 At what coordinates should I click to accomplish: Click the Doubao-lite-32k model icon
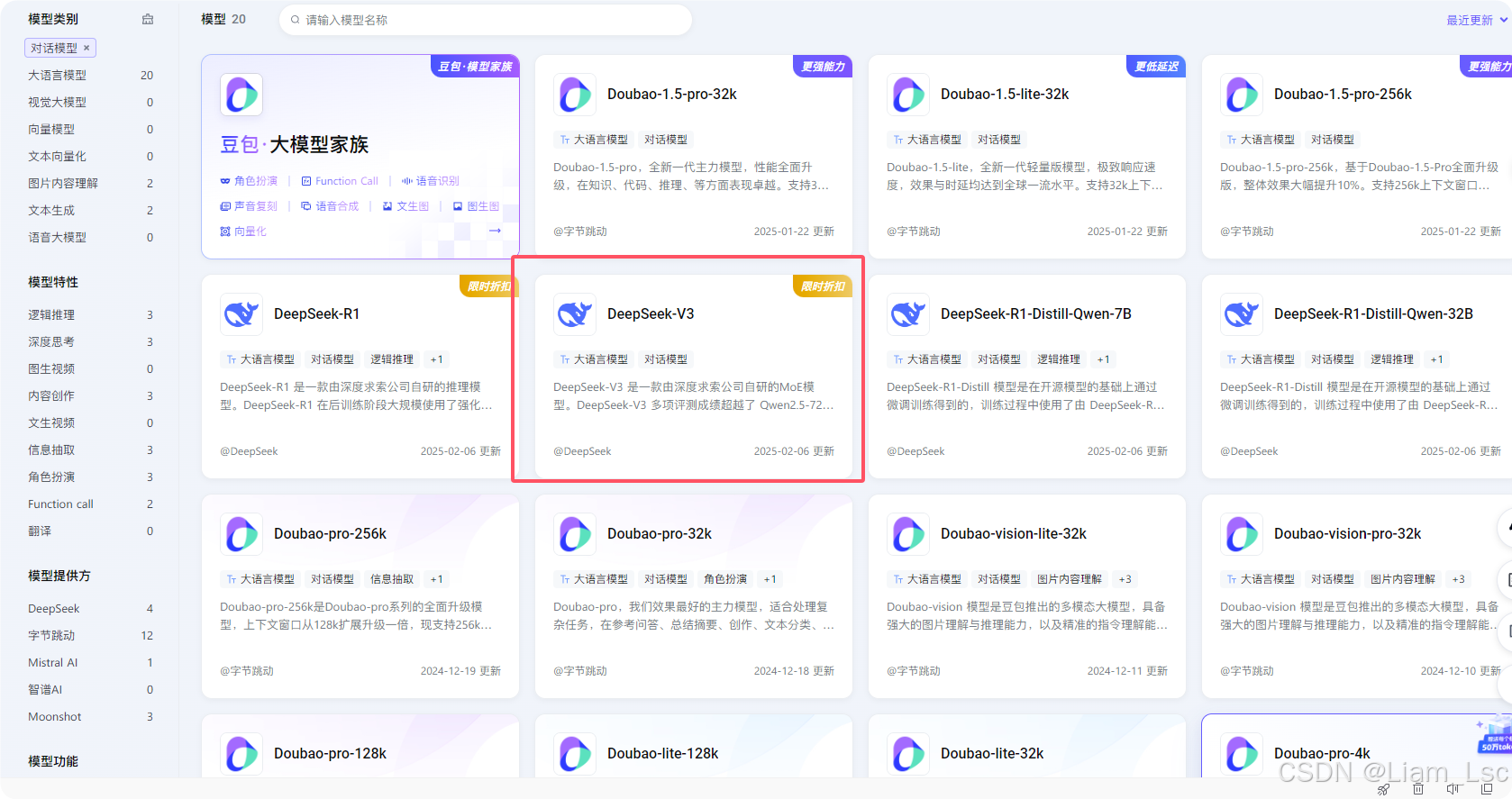(x=908, y=754)
